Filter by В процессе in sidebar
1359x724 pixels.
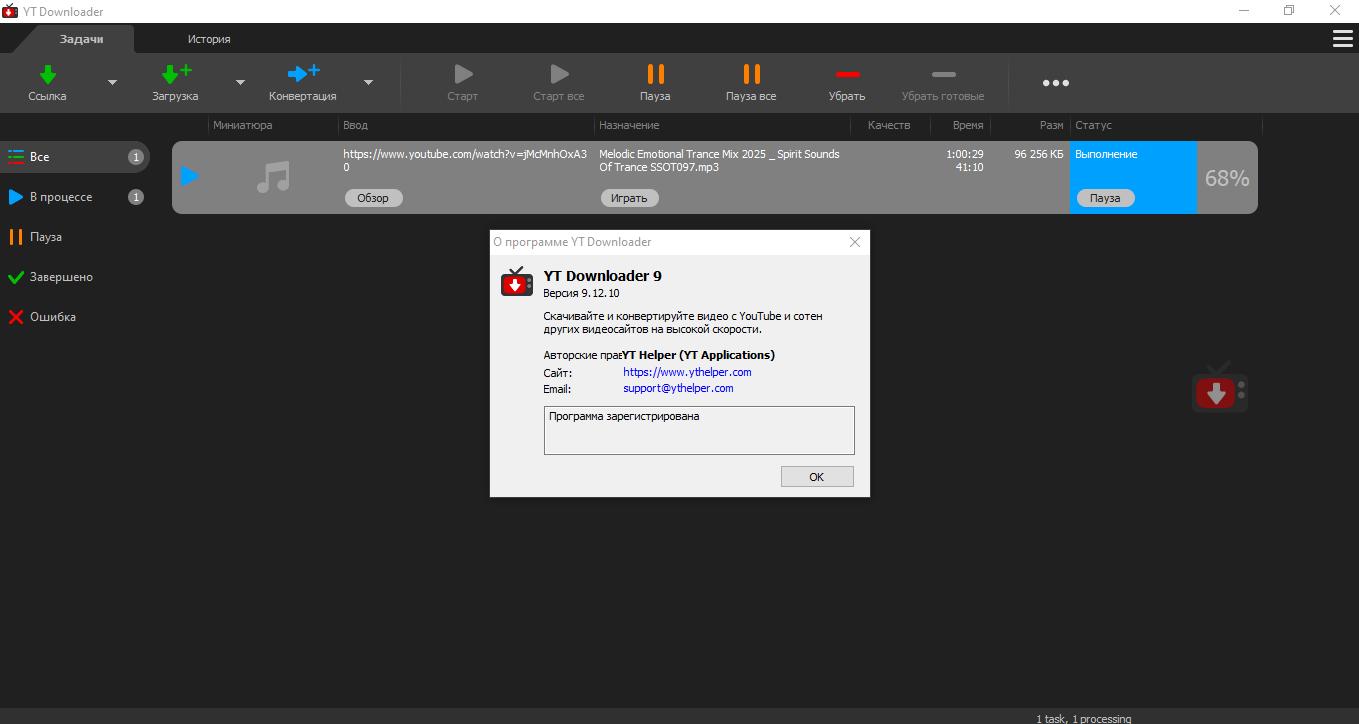61,197
